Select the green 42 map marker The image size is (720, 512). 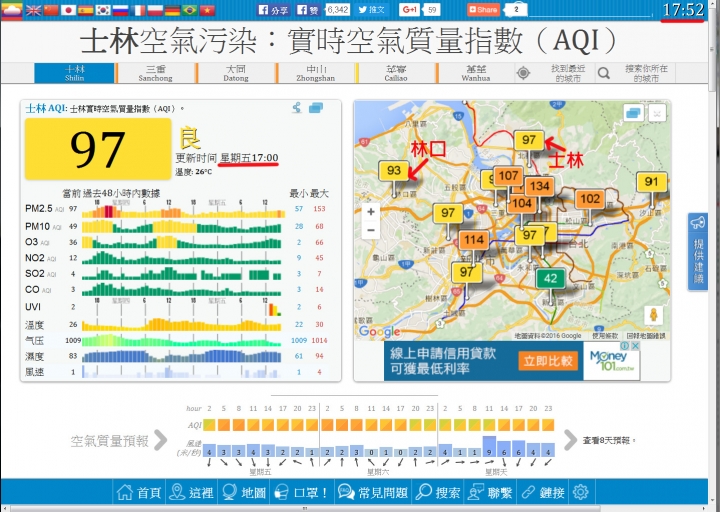pos(550,278)
